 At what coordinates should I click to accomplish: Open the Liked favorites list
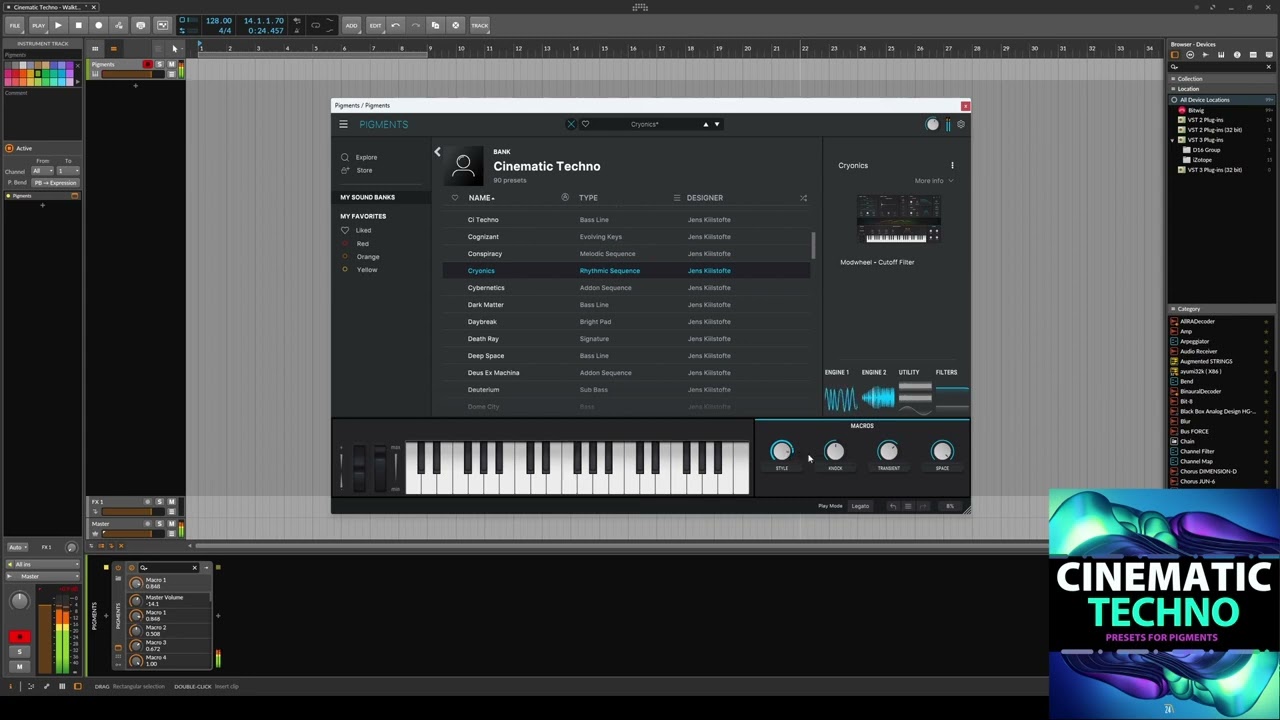pyautogui.click(x=363, y=230)
